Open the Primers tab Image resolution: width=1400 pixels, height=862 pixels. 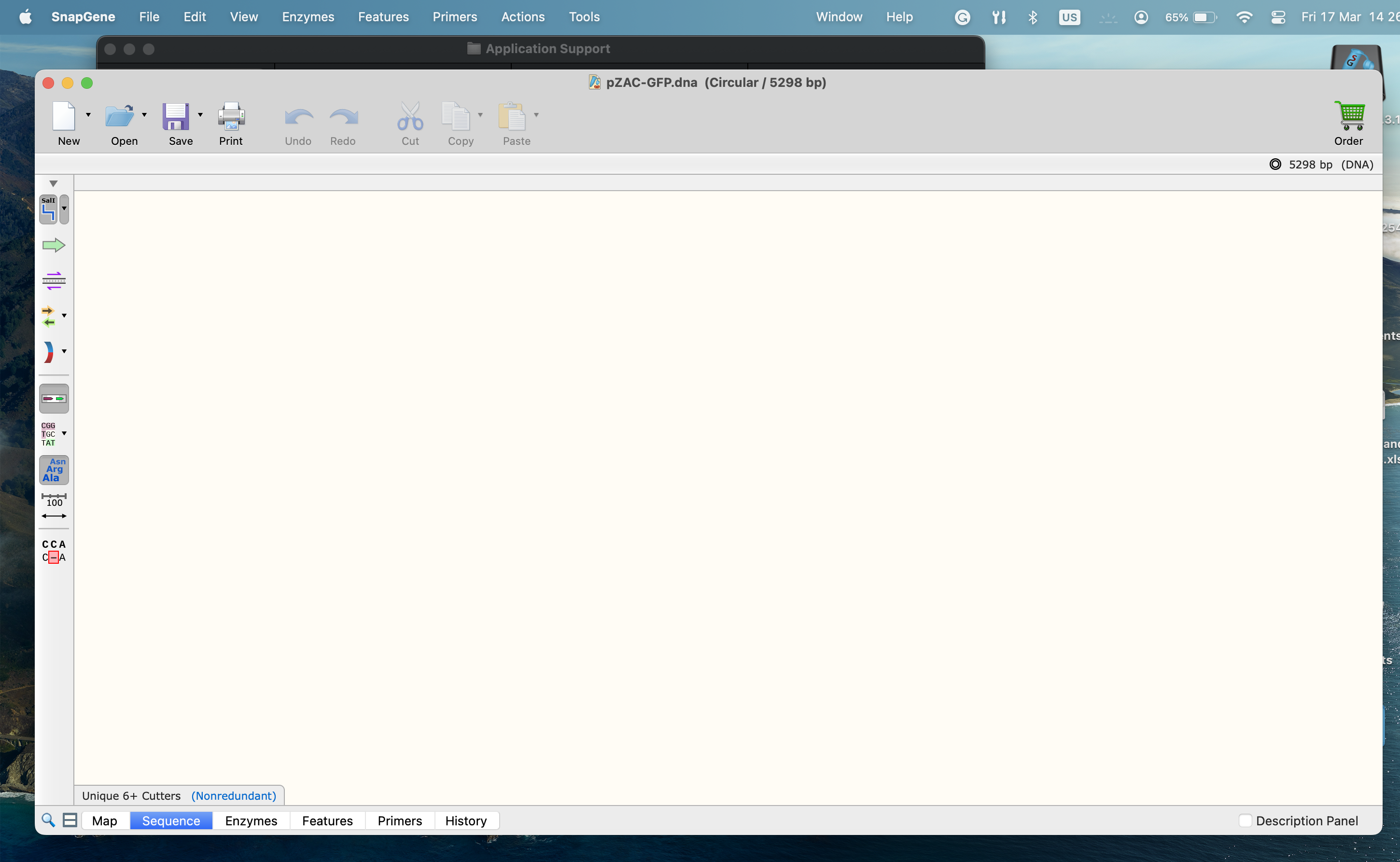click(x=400, y=820)
